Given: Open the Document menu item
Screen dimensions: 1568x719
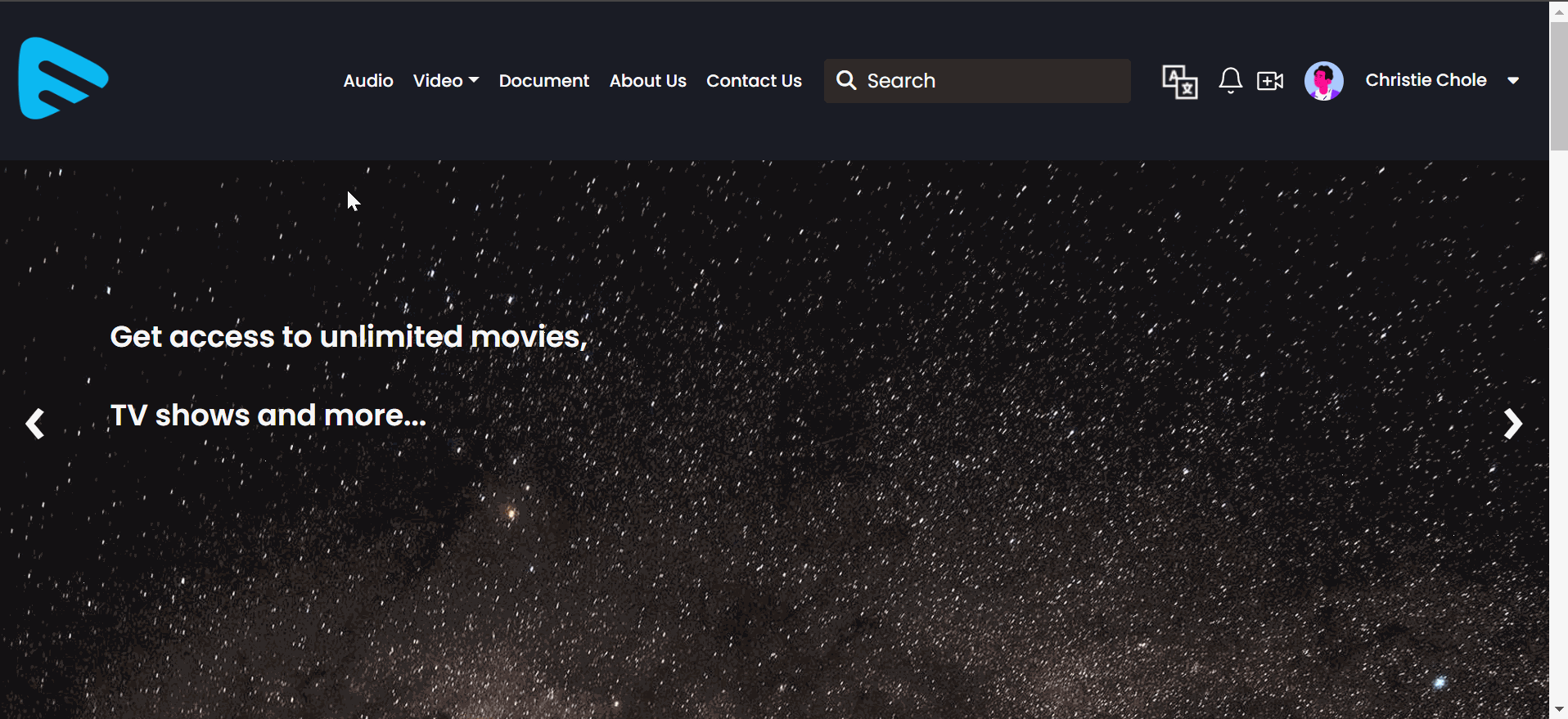Looking at the screenshot, I should click(x=543, y=81).
